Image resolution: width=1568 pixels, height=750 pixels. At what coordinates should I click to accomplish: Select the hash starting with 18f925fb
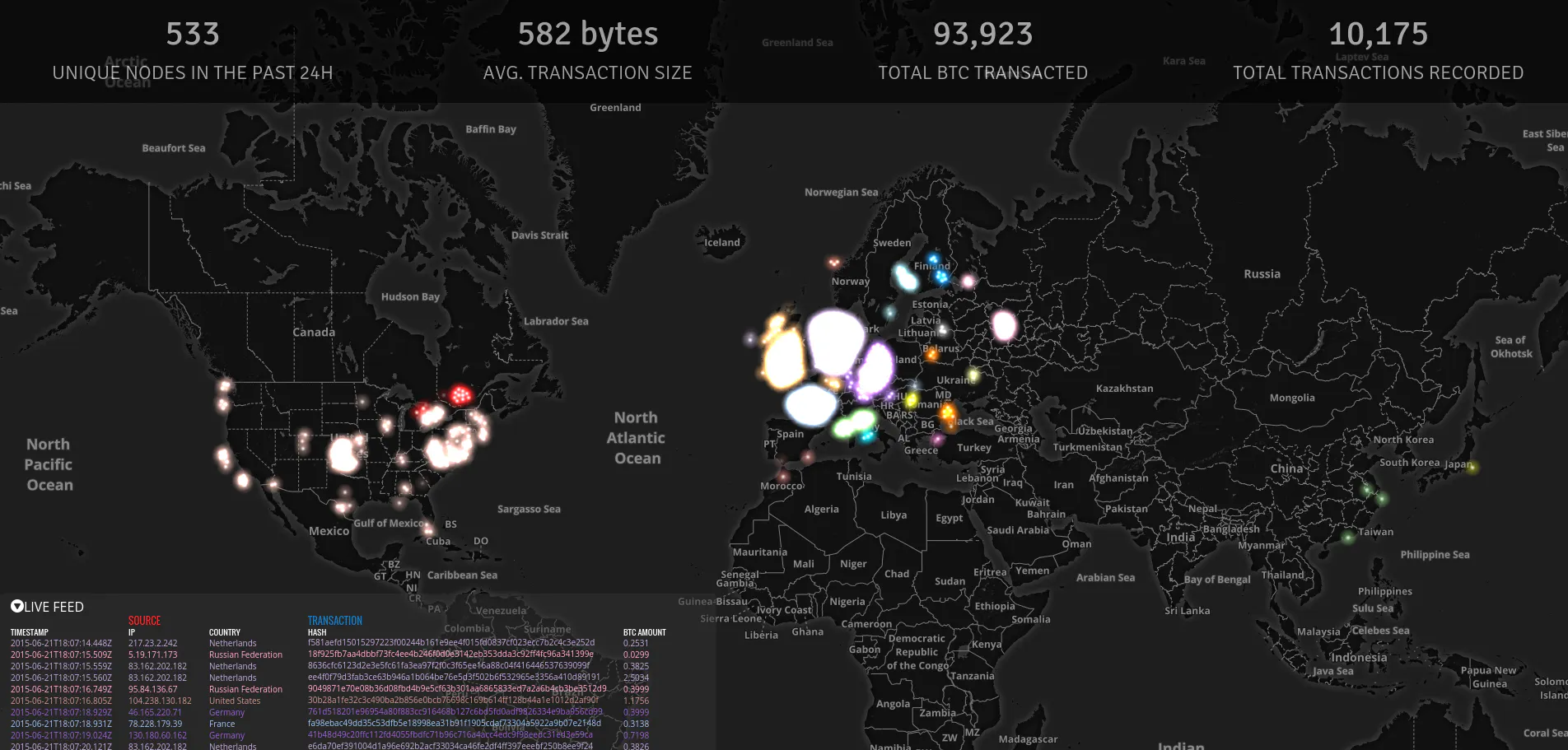[x=450, y=654]
